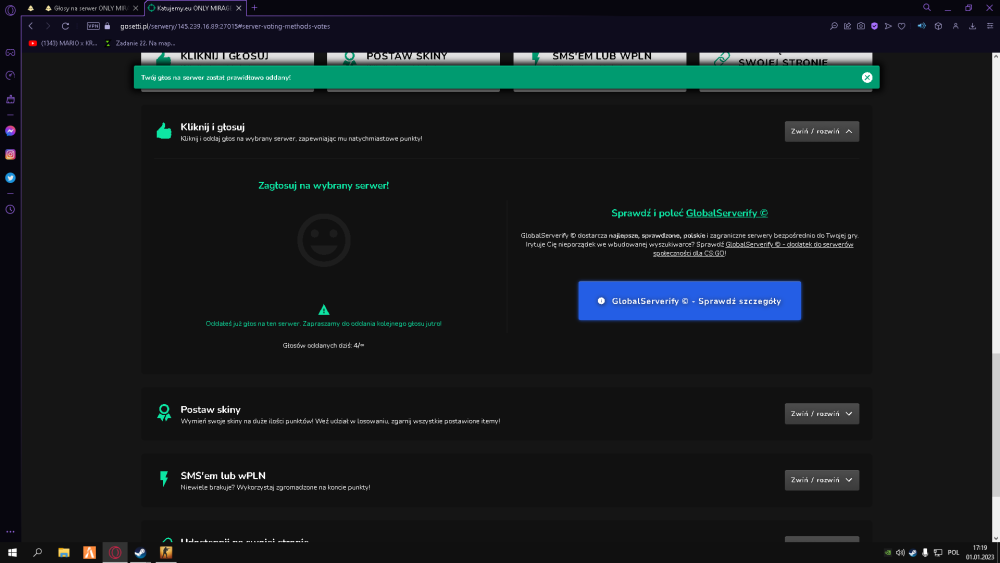Expand the "SMS'em lub wPLN" section

(x=821, y=480)
